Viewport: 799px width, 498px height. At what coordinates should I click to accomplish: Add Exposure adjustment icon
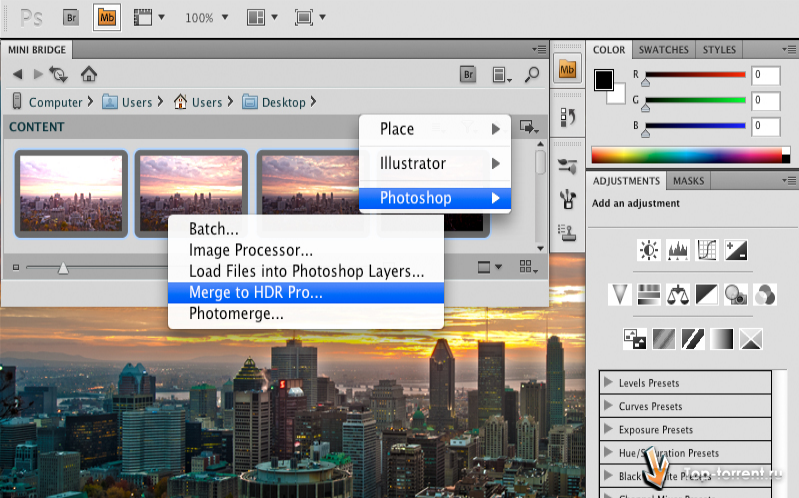736,250
